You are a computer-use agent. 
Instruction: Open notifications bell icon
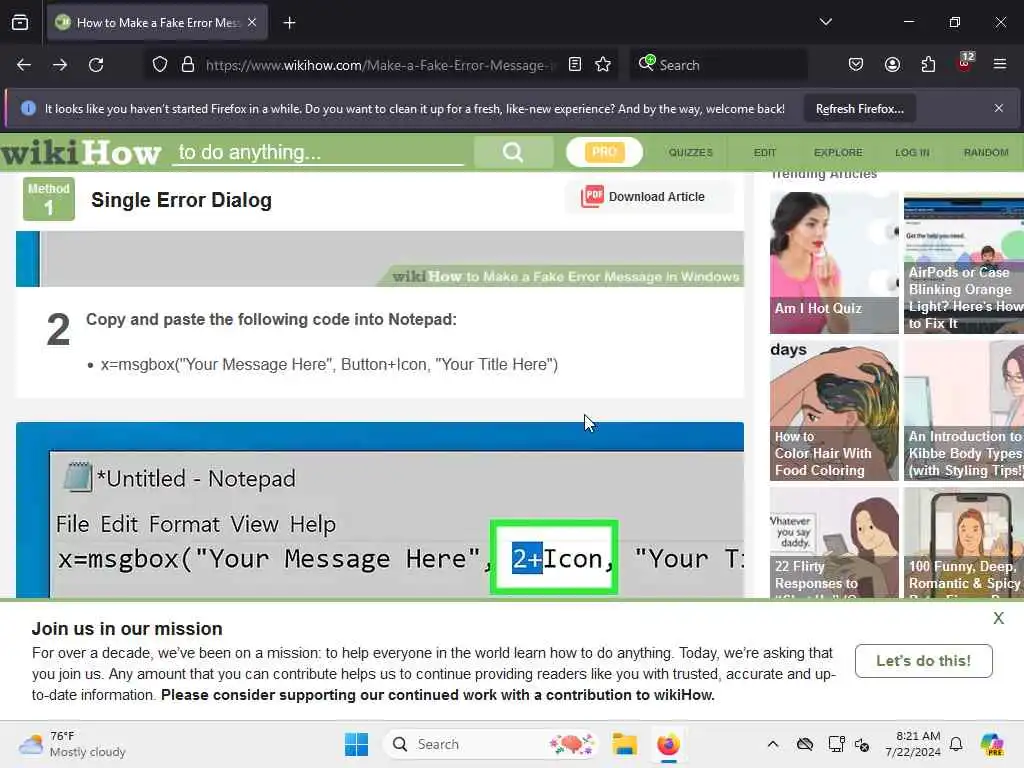[956, 744]
